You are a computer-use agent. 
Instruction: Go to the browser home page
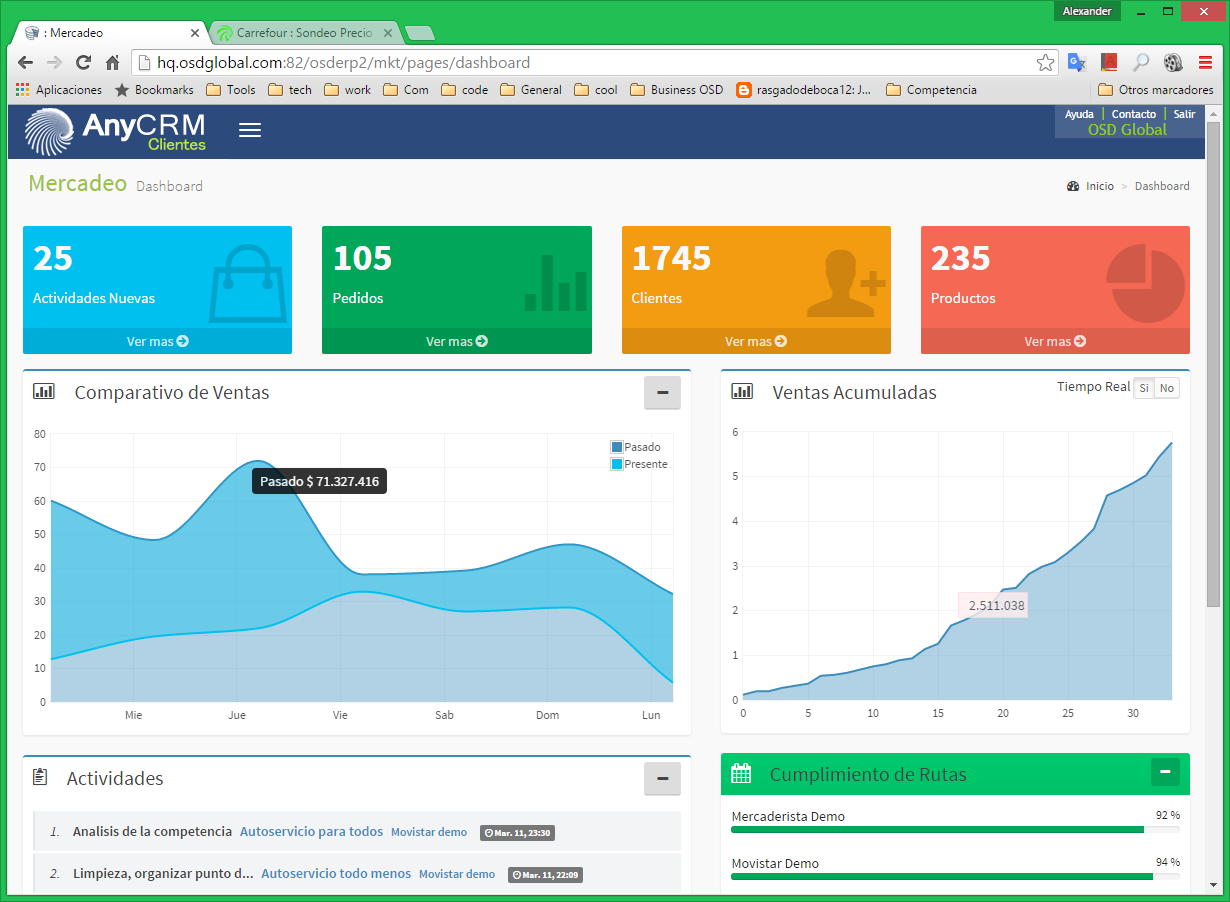pyautogui.click(x=113, y=62)
